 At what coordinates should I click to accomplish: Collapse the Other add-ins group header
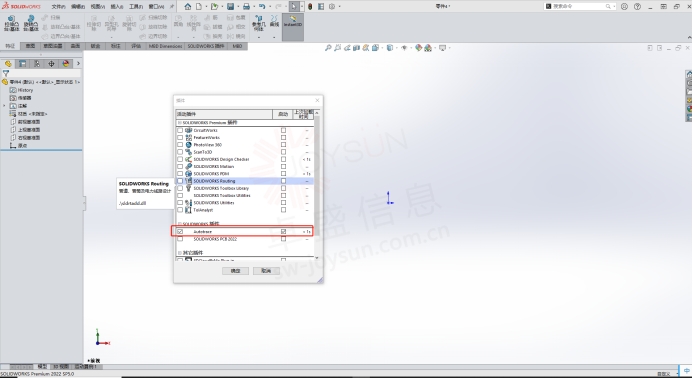click(x=179, y=253)
